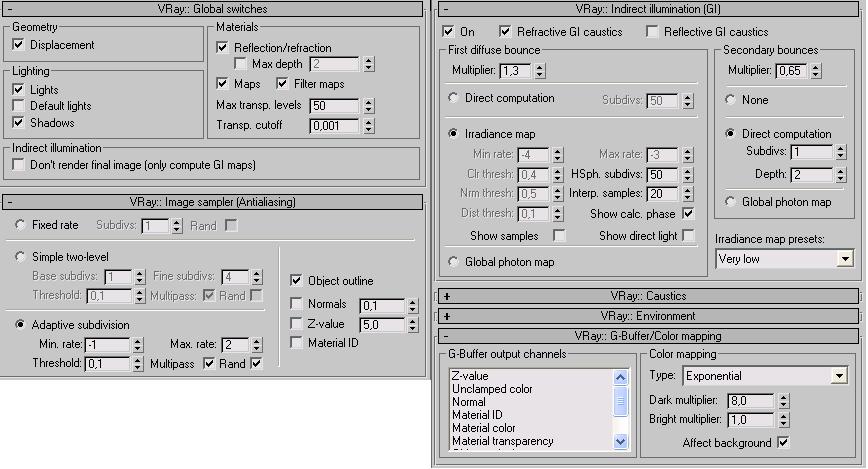Enable Don't render final image option
Viewport: 868px width, 469px height.
click(x=18, y=164)
